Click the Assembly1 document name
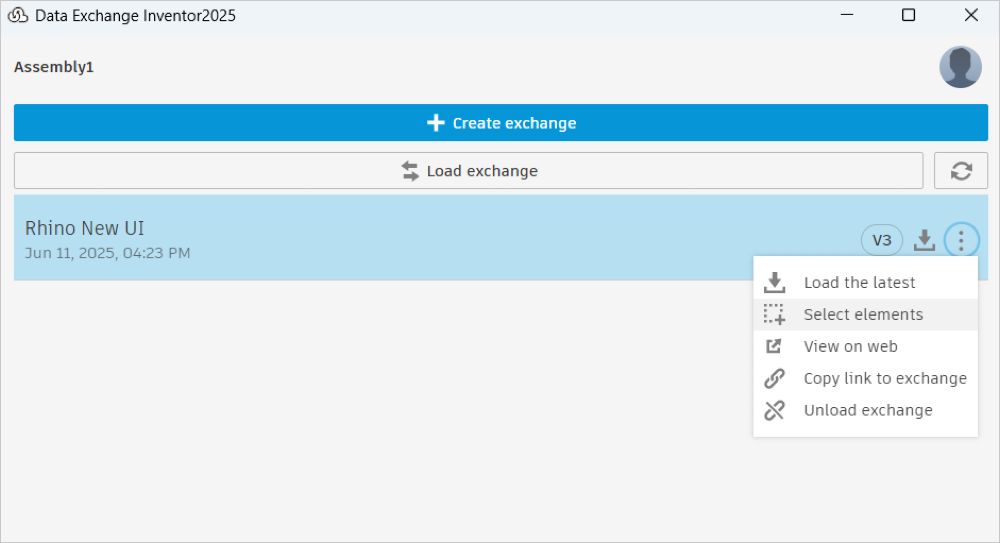This screenshot has width=1000, height=543. coord(54,67)
